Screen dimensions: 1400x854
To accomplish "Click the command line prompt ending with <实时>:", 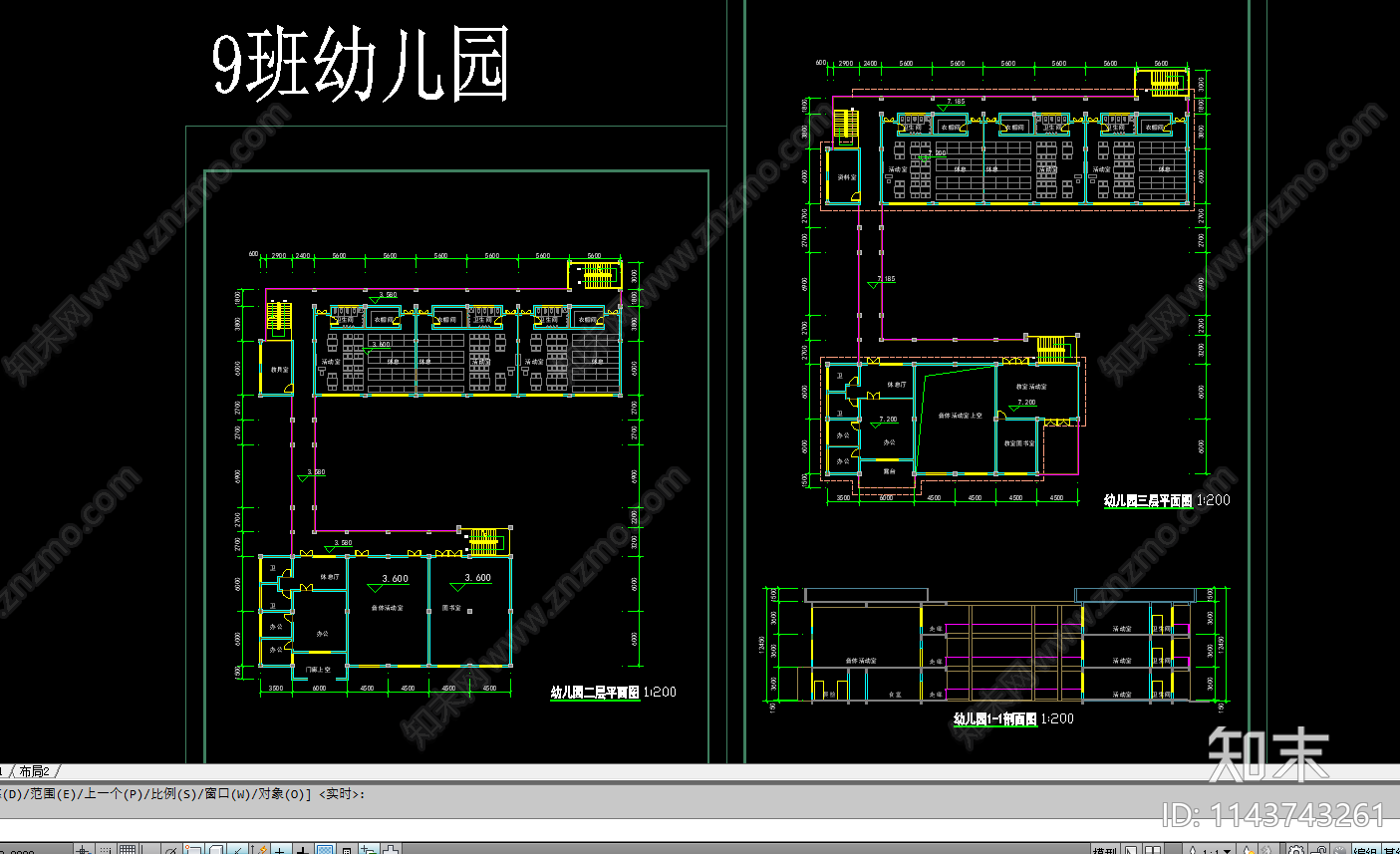I will (182, 794).
